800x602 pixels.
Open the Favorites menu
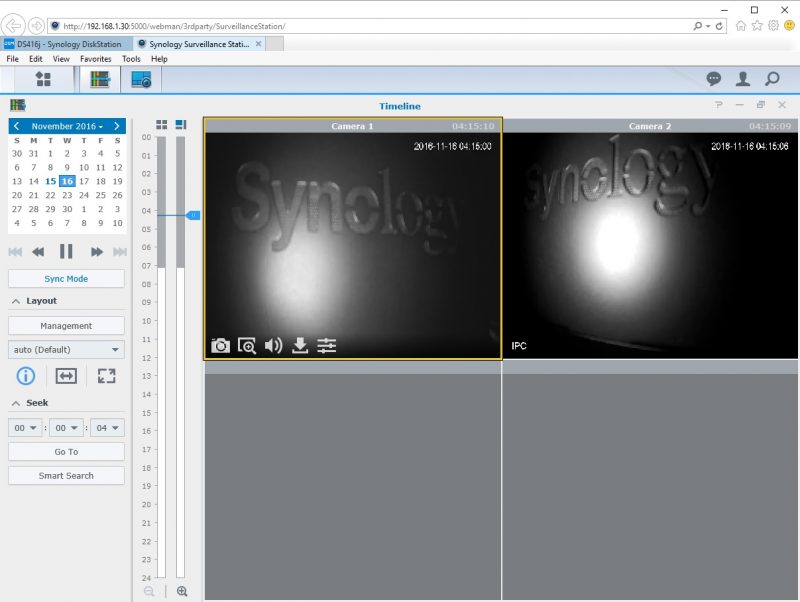coord(96,59)
